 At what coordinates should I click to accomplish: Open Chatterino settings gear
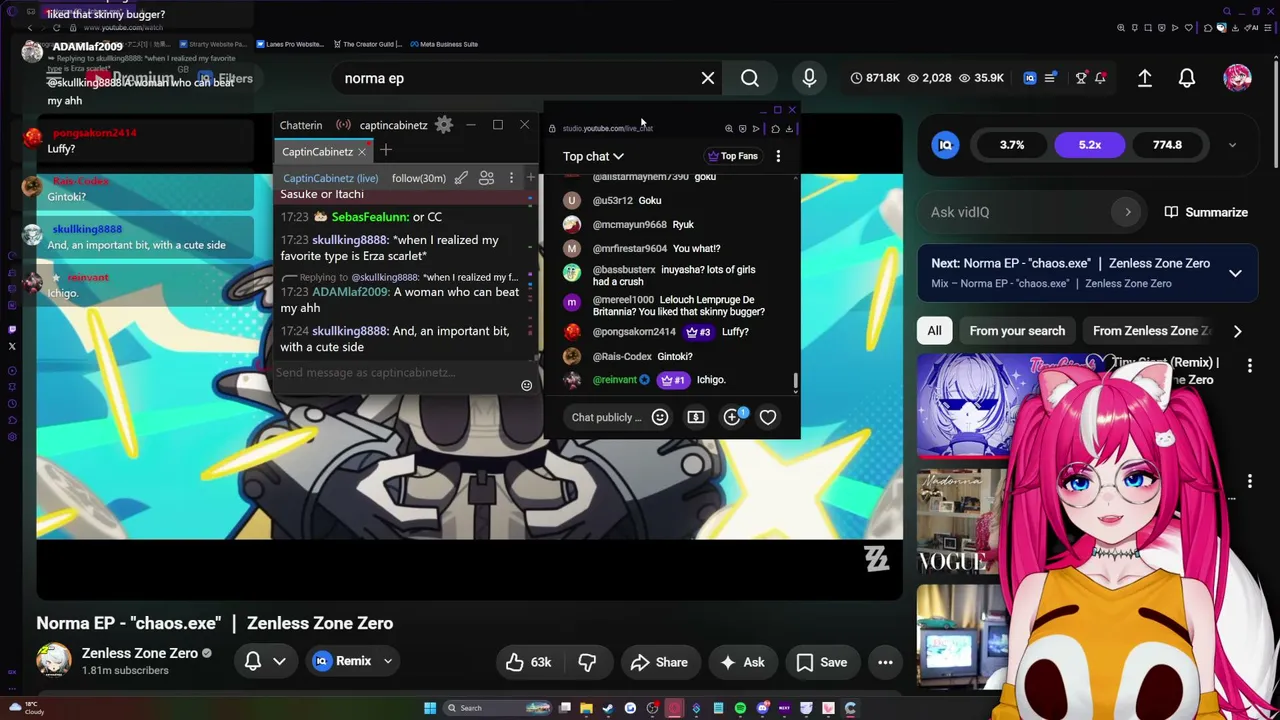coord(444,125)
